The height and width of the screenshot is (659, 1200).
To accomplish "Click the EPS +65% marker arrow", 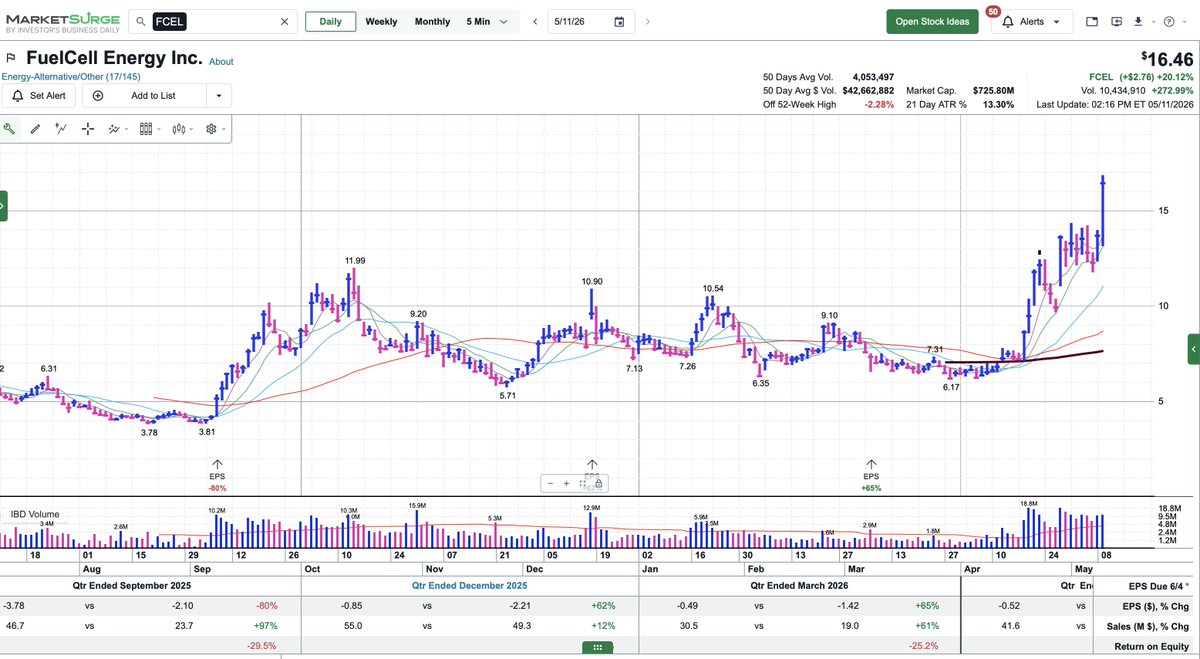I will pyautogui.click(x=871, y=464).
